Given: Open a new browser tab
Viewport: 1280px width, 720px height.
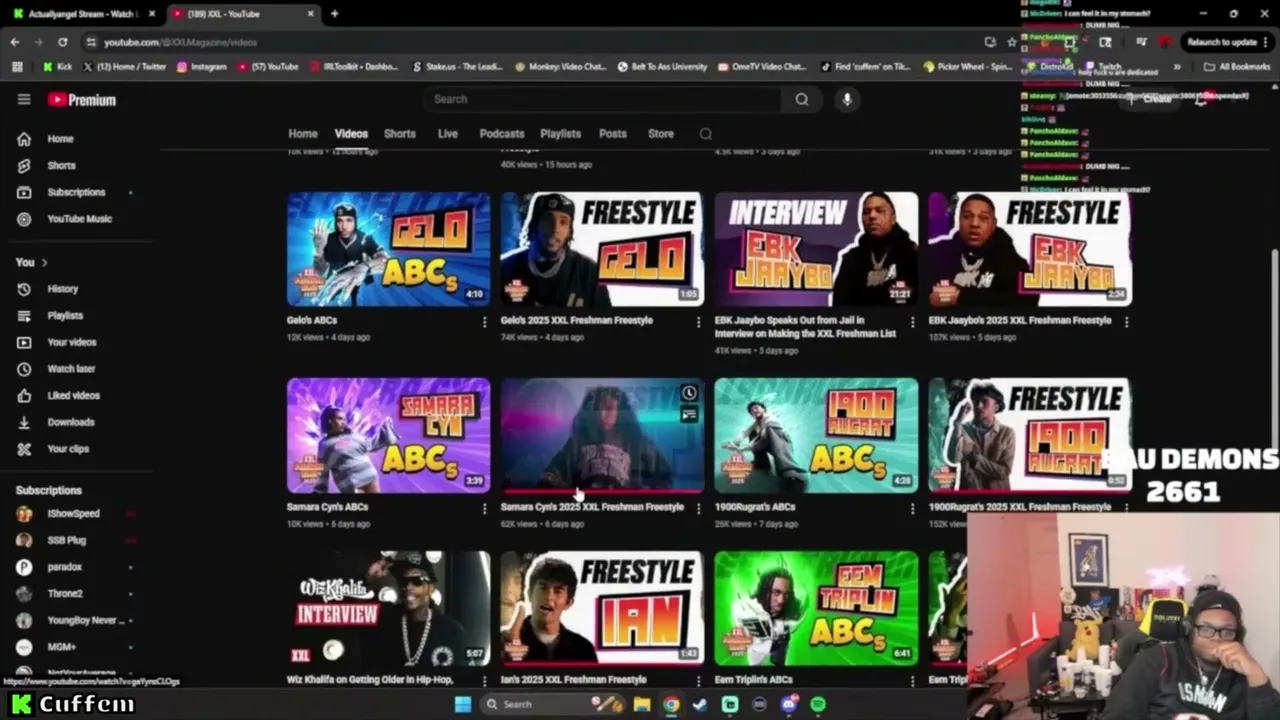Looking at the screenshot, I should pos(334,14).
